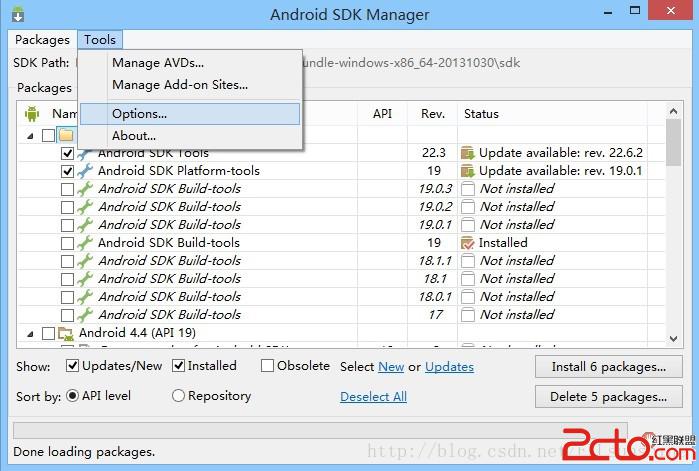Click the wrench icon for installed Build-tools 19
This screenshot has height=471, width=699.
click(x=85, y=243)
